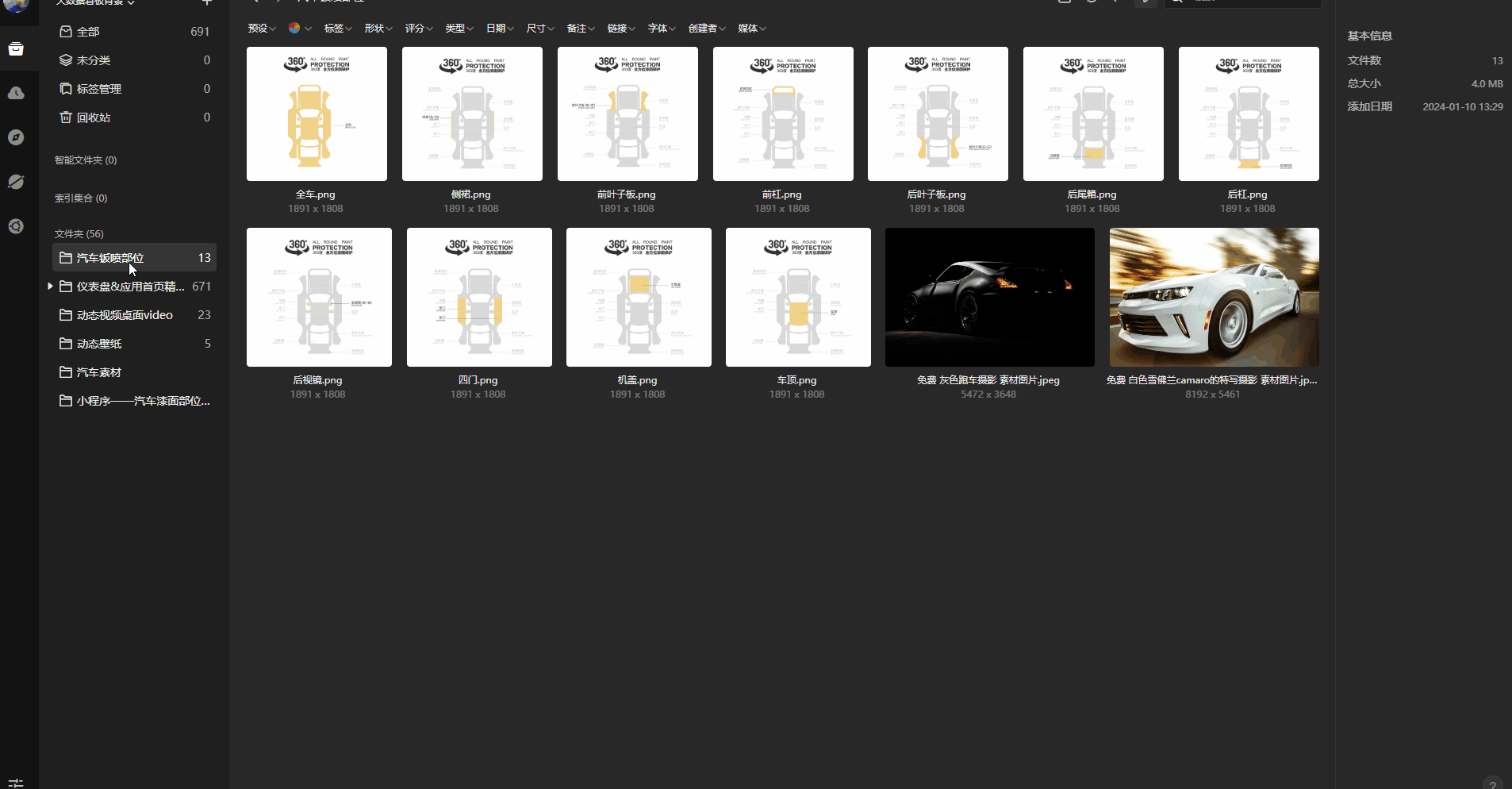Click the help question mark icon
Screen dimensions: 1512x789
point(1492,783)
